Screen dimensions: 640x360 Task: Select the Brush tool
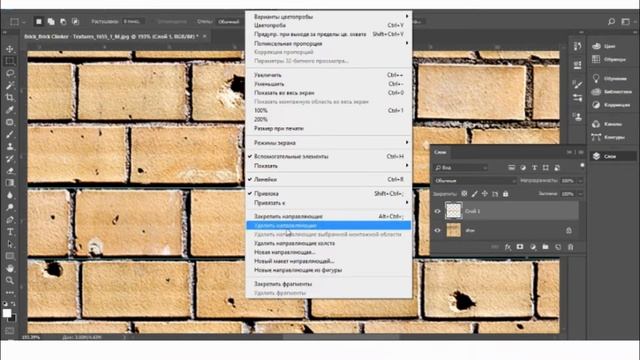coord(10,134)
